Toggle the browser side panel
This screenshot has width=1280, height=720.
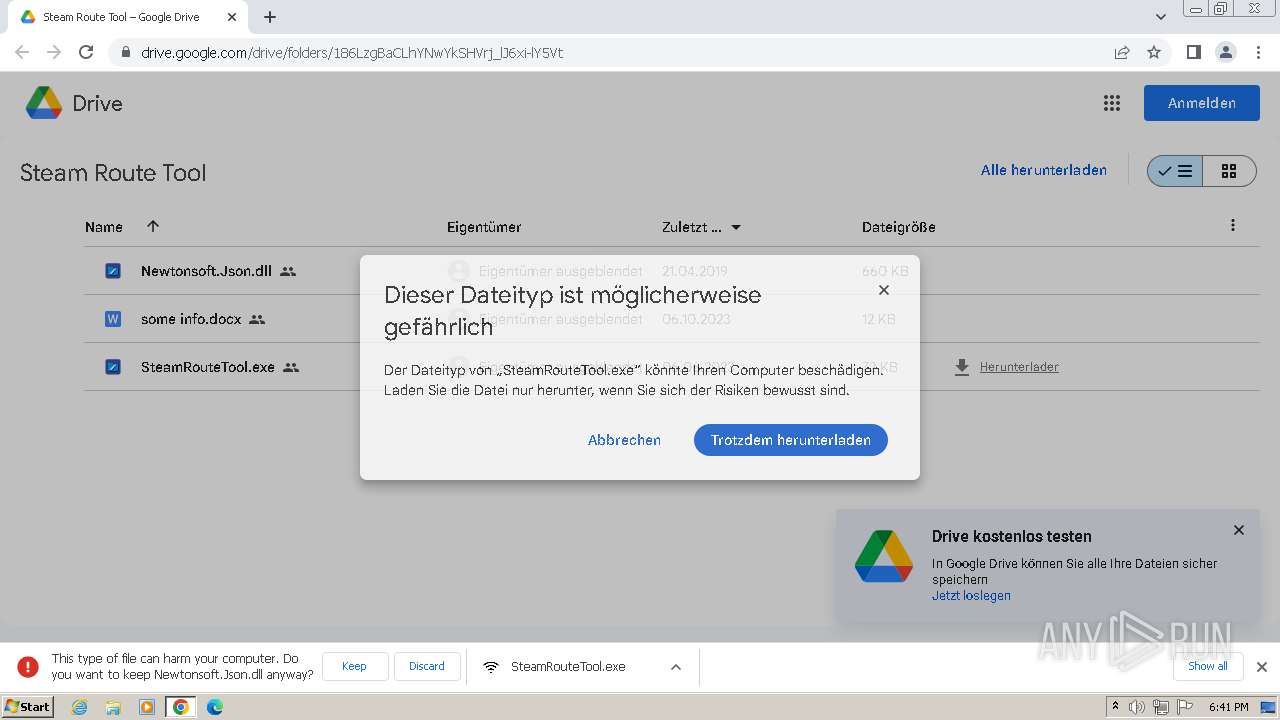1193,52
